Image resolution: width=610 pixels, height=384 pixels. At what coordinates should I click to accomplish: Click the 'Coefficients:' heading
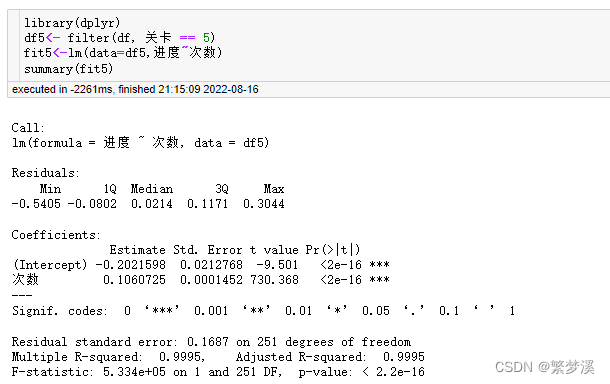point(56,235)
